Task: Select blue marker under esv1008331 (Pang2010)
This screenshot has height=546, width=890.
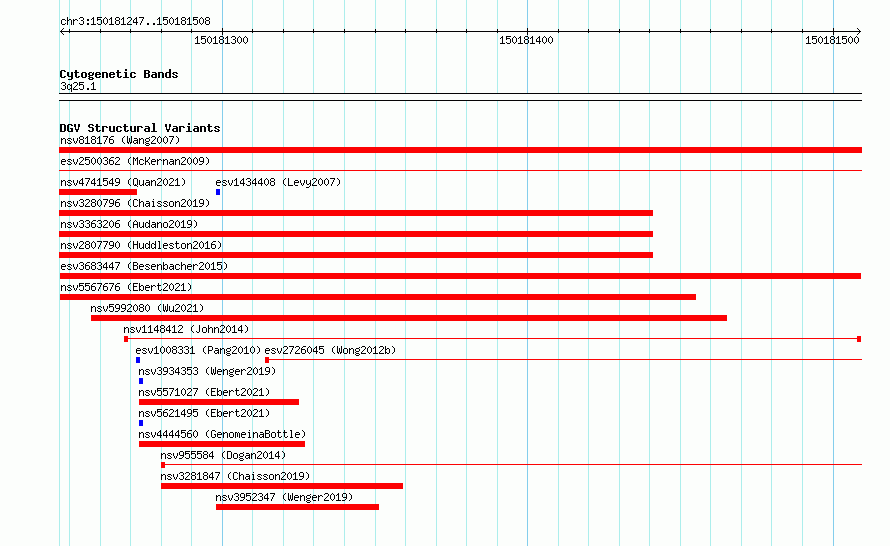Action: tap(138, 360)
